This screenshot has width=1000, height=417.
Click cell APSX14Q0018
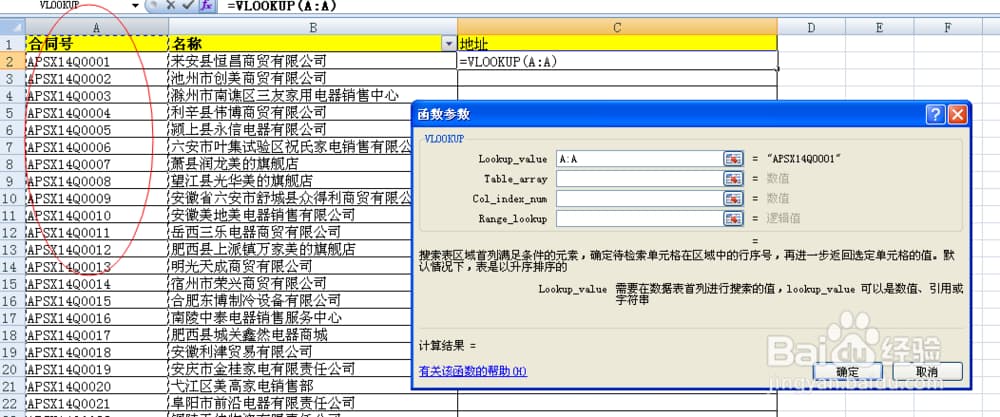click(97, 352)
